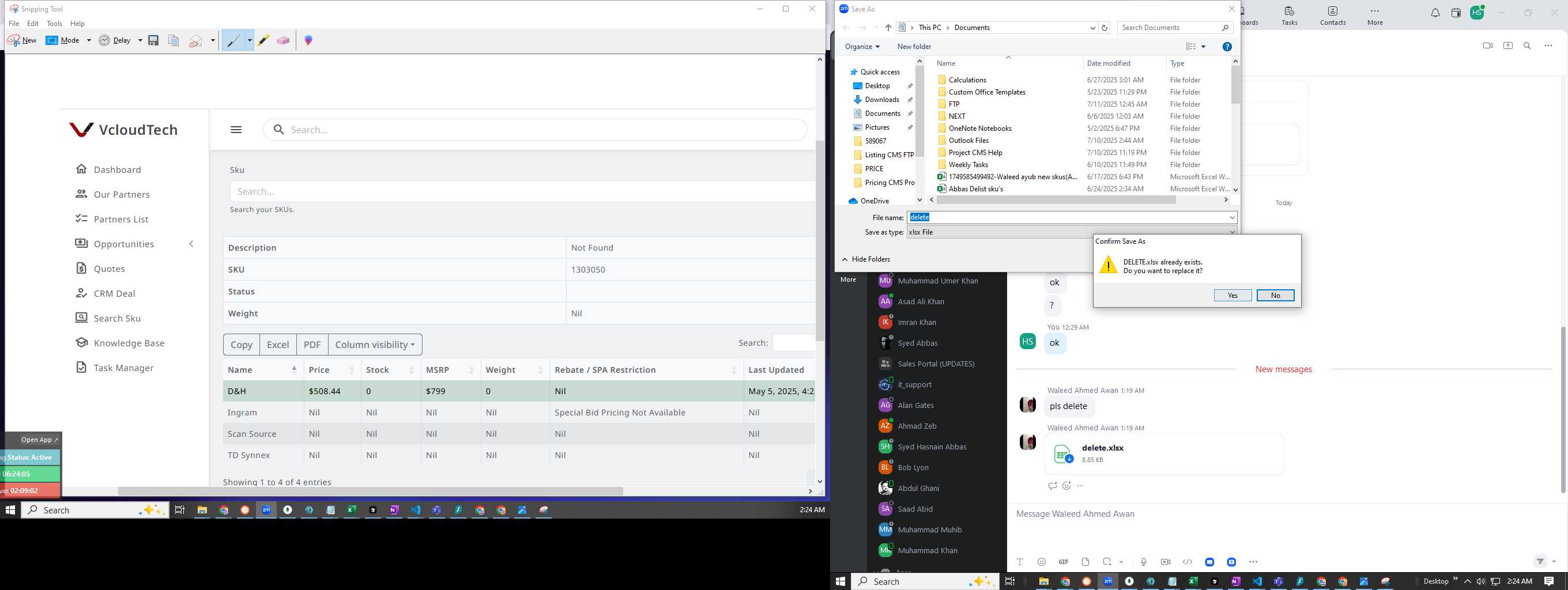Open the Delay dropdown arrow

pos(140,40)
